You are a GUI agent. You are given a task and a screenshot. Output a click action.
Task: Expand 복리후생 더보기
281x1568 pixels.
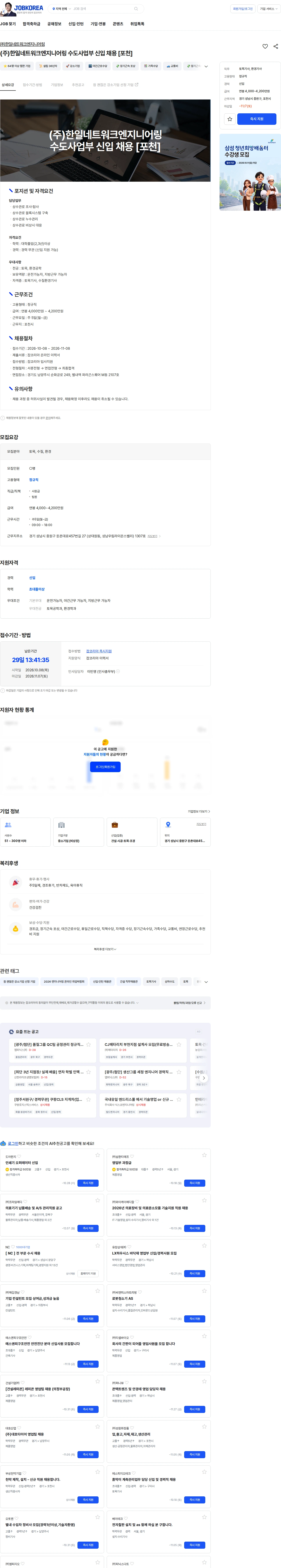click(x=105, y=949)
